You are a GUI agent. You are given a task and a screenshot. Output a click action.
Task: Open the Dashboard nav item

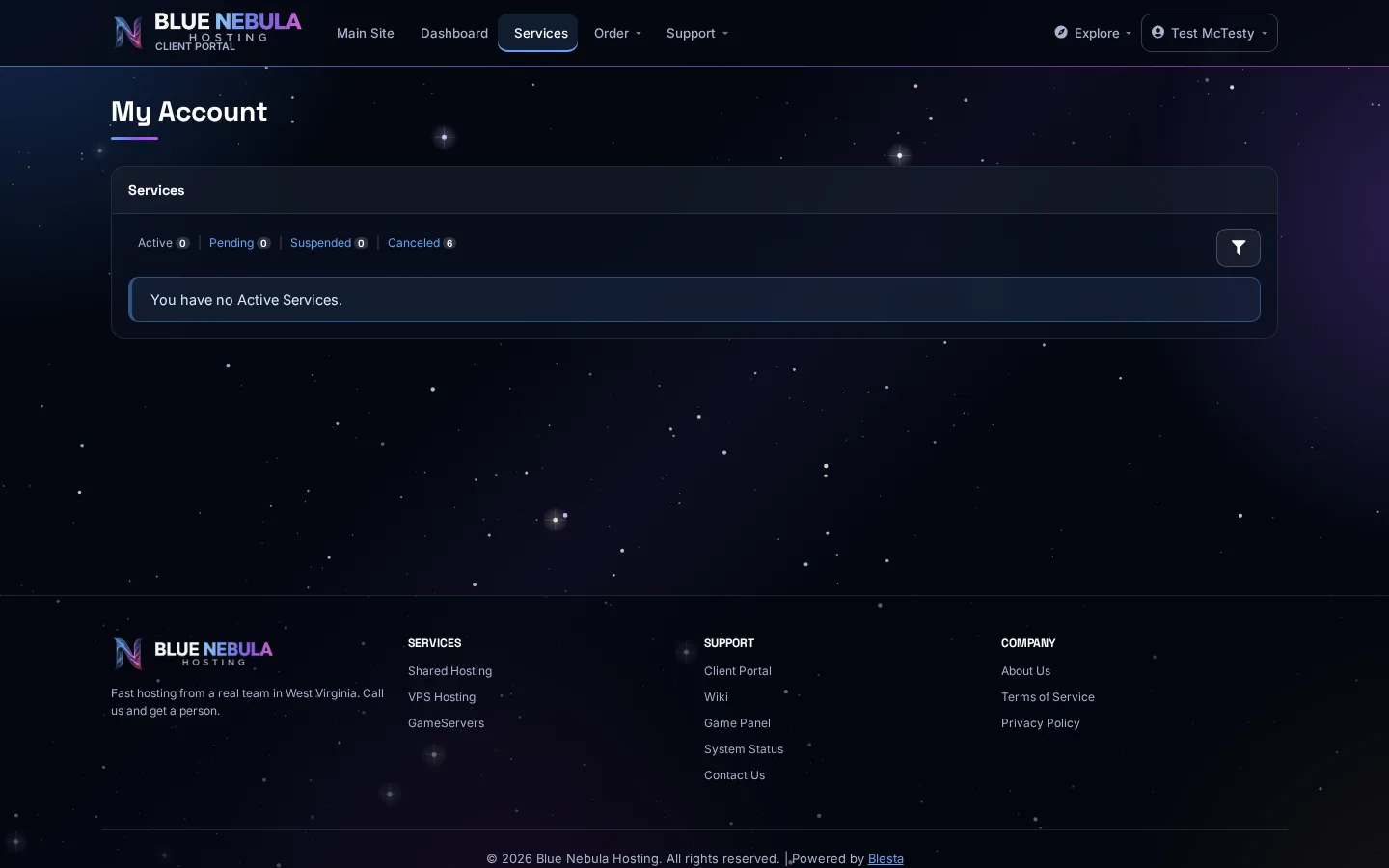[x=454, y=33]
